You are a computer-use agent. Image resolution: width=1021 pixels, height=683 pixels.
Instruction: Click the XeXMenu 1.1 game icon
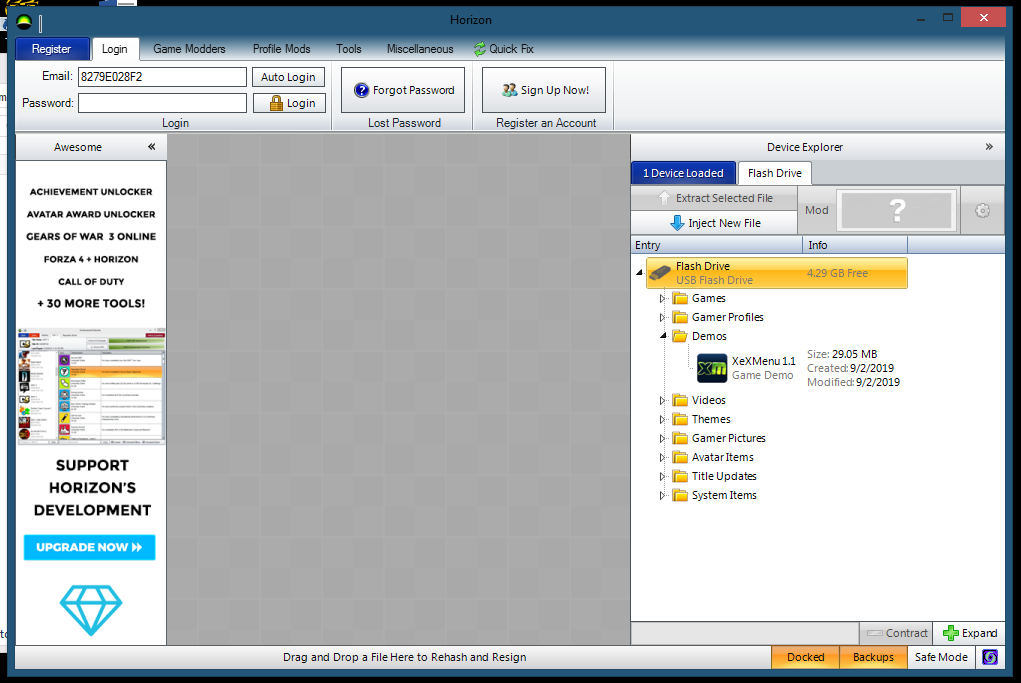tap(712, 368)
